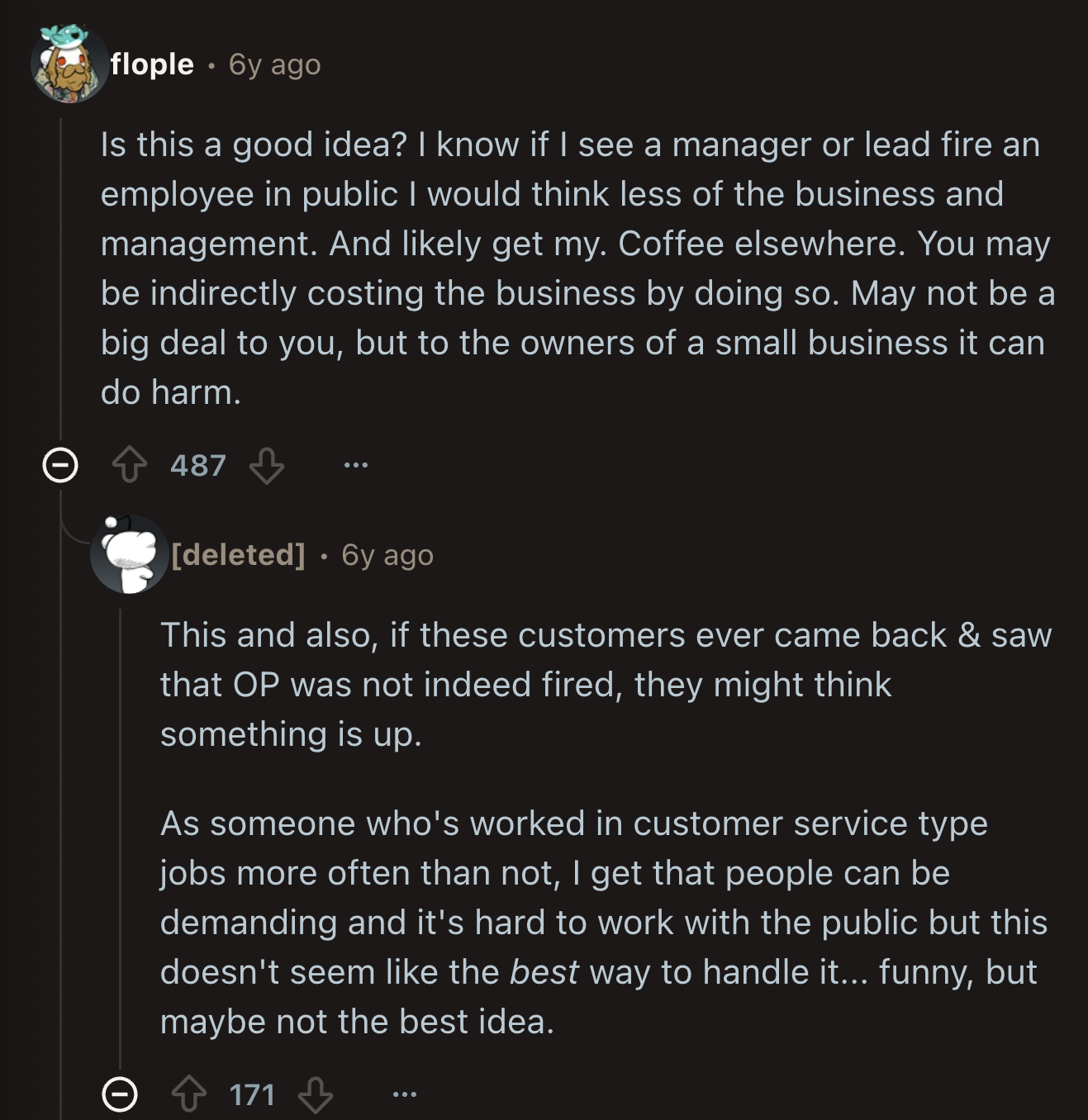Open more options on the deleted reply

[x=404, y=1094]
